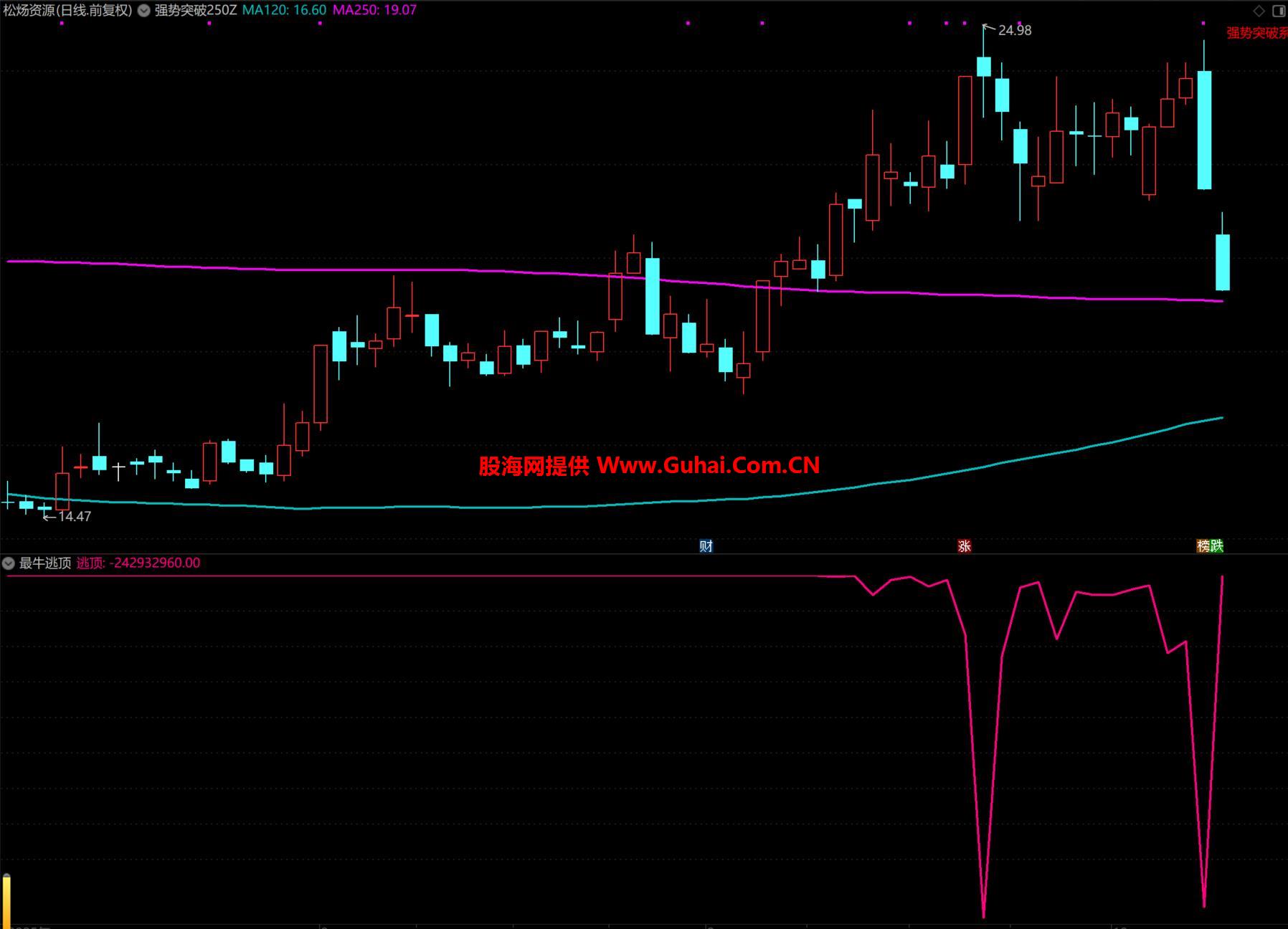Image resolution: width=1288 pixels, height=929 pixels.
Task: Click the 松炀资源 stock title label
Action: click(67, 11)
